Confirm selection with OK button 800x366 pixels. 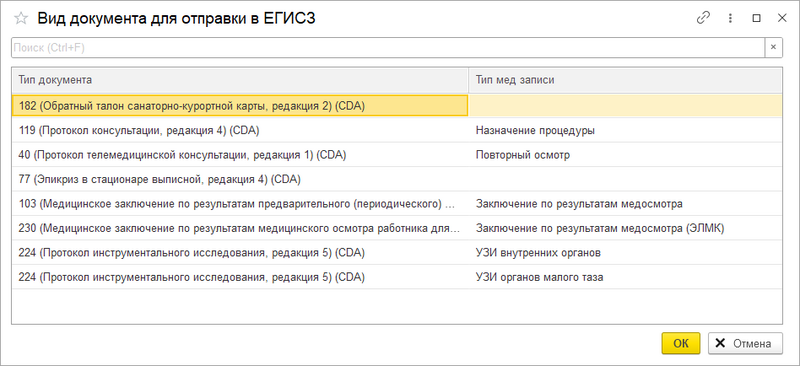[681, 344]
